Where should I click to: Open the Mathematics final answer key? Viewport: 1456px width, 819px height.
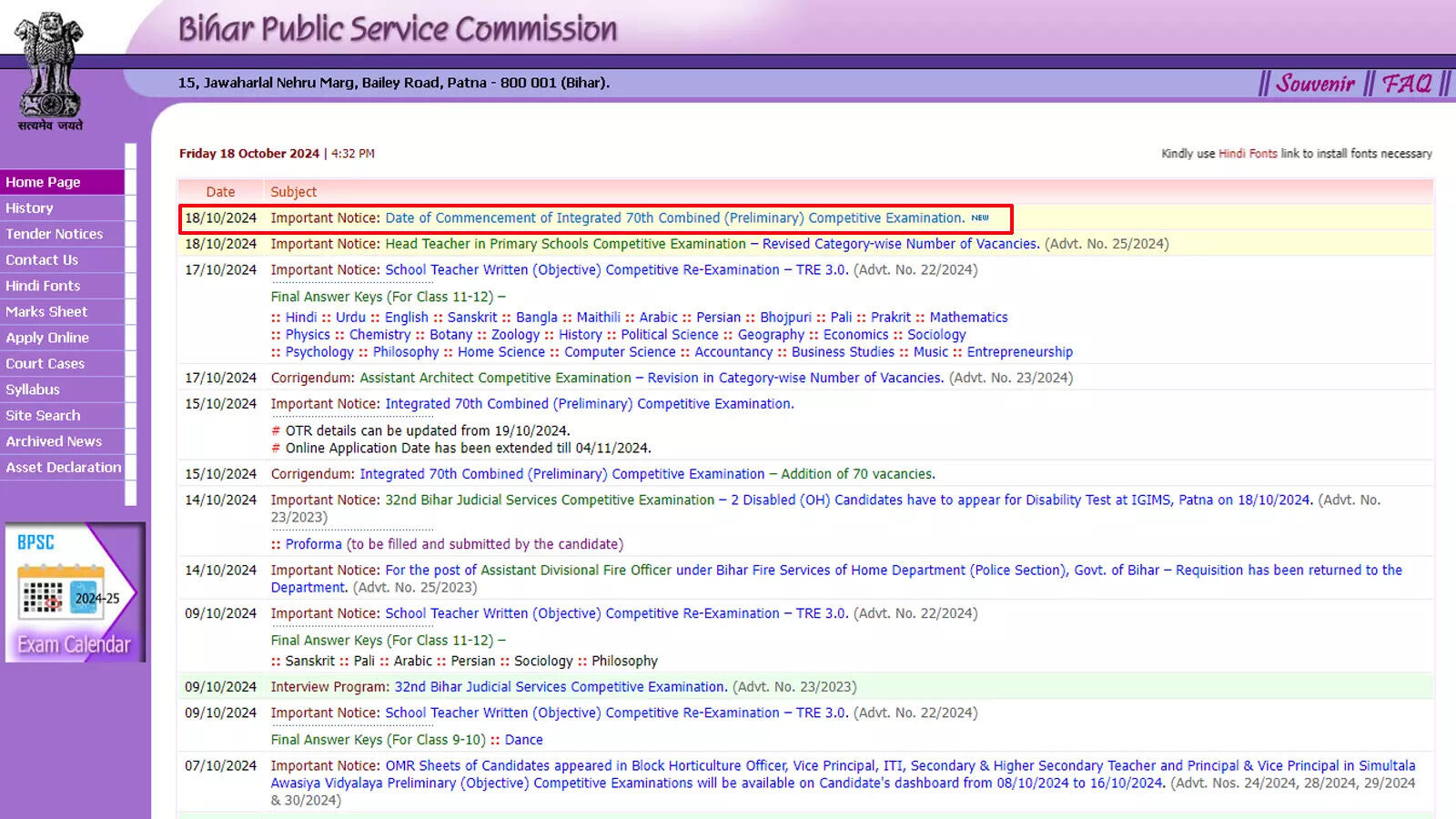pyautogui.click(x=967, y=317)
